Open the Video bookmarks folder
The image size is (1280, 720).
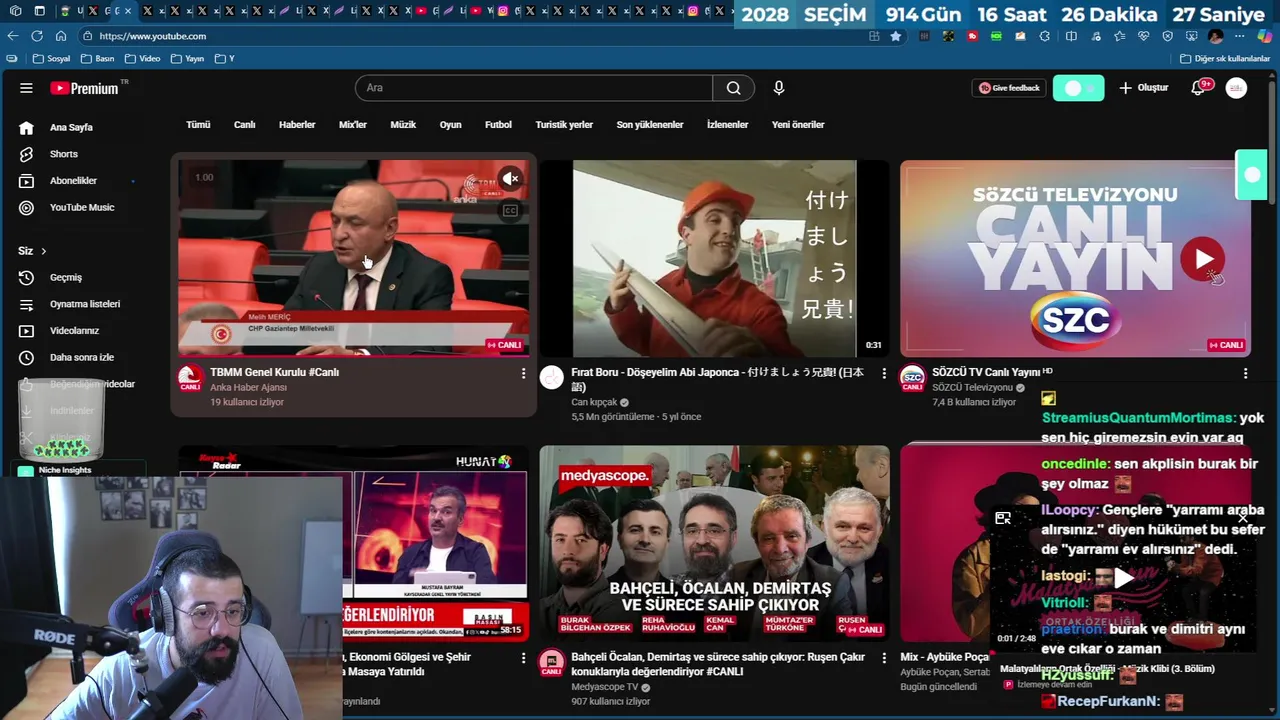[143, 59]
